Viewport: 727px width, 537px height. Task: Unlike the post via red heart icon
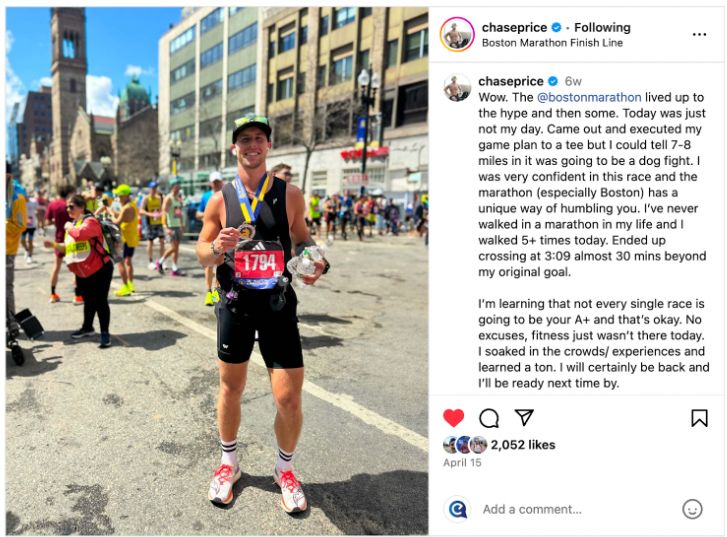[x=453, y=418]
